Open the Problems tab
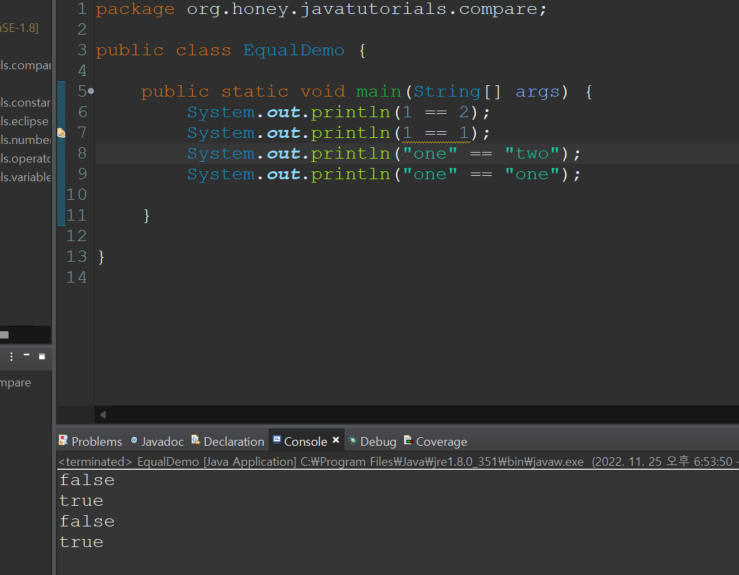This screenshot has width=739, height=575. pyautogui.click(x=90, y=442)
